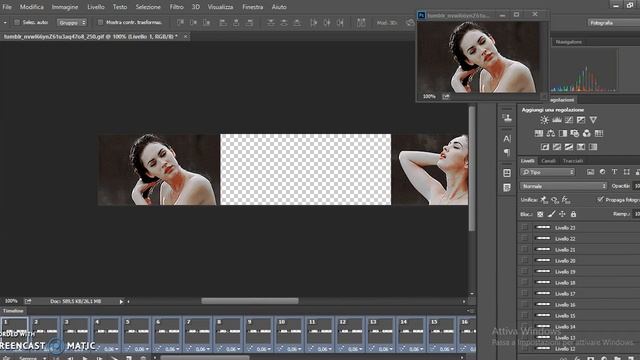Add a Brightness/Contrast adjustment
640x360 pixels.
(544, 120)
